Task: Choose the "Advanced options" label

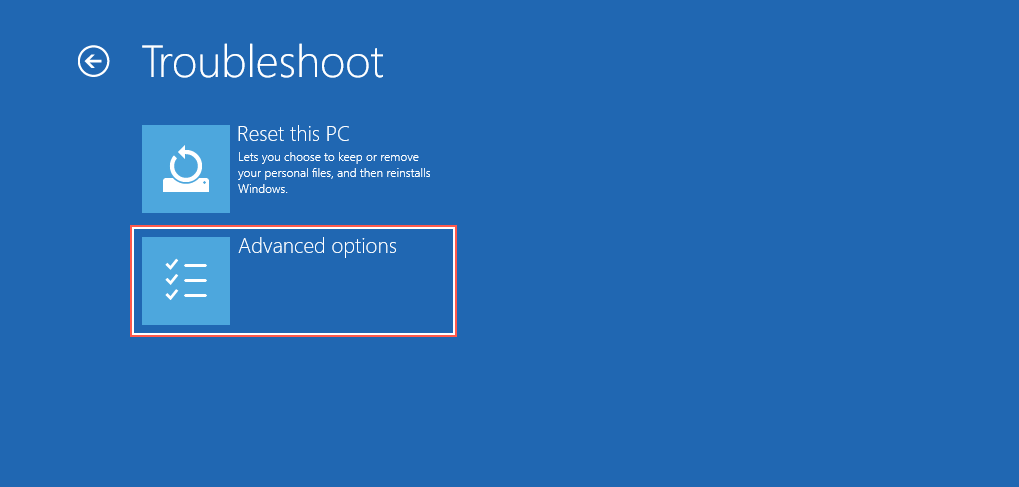Action: (317, 246)
